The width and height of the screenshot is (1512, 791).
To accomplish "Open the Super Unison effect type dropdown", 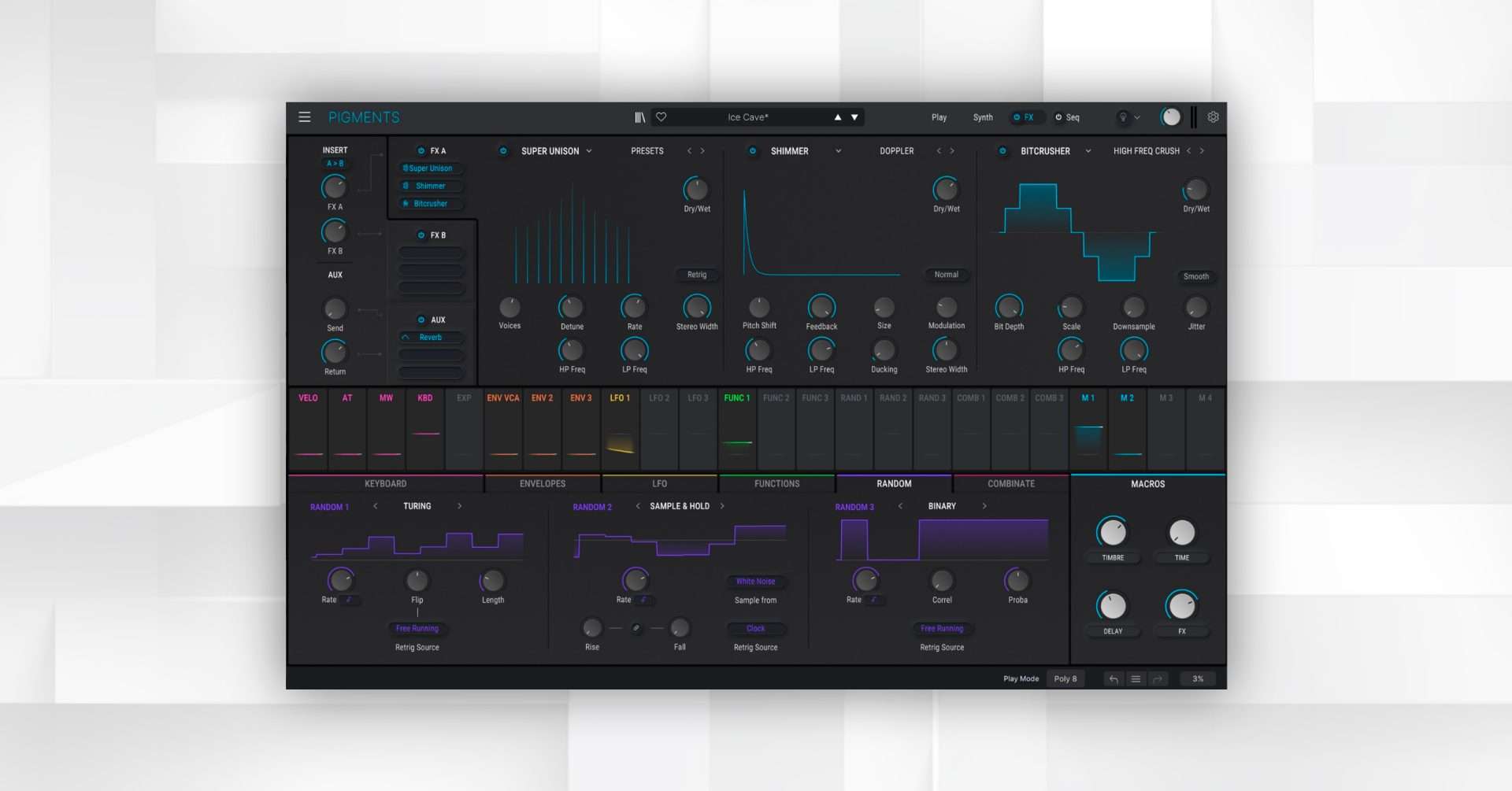I will tap(556, 151).
